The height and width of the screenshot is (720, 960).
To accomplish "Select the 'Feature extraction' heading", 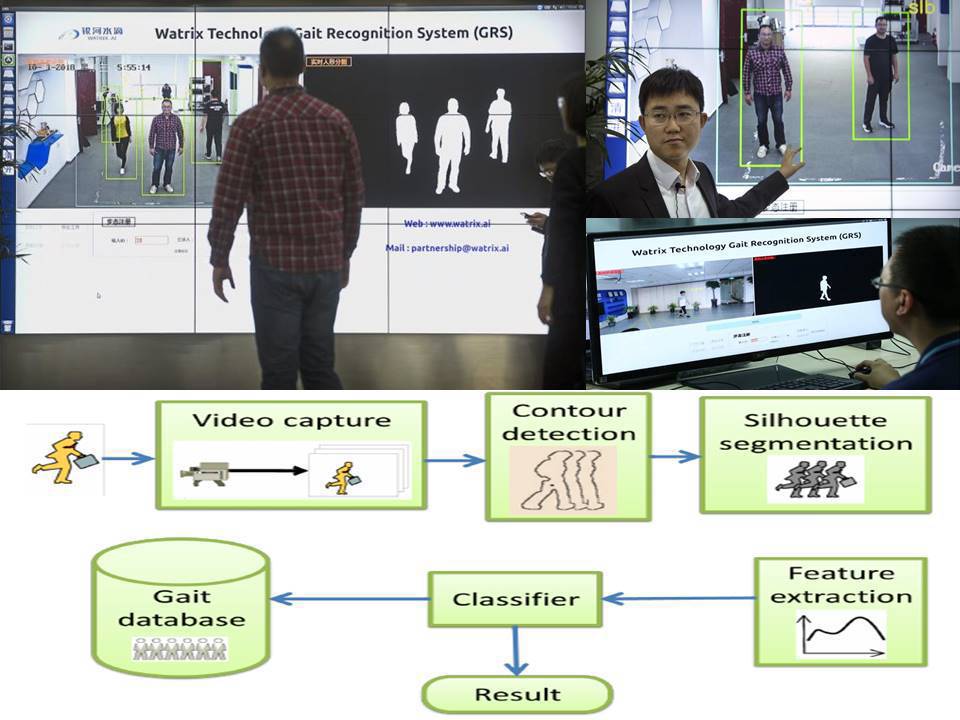I will point(841,585).
